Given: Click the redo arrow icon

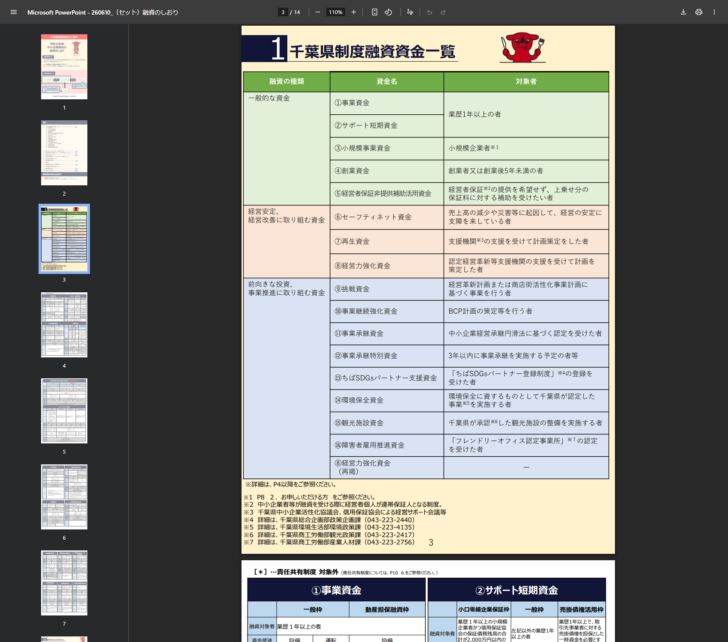Looking at the screenshot, I should click(443, 12).
